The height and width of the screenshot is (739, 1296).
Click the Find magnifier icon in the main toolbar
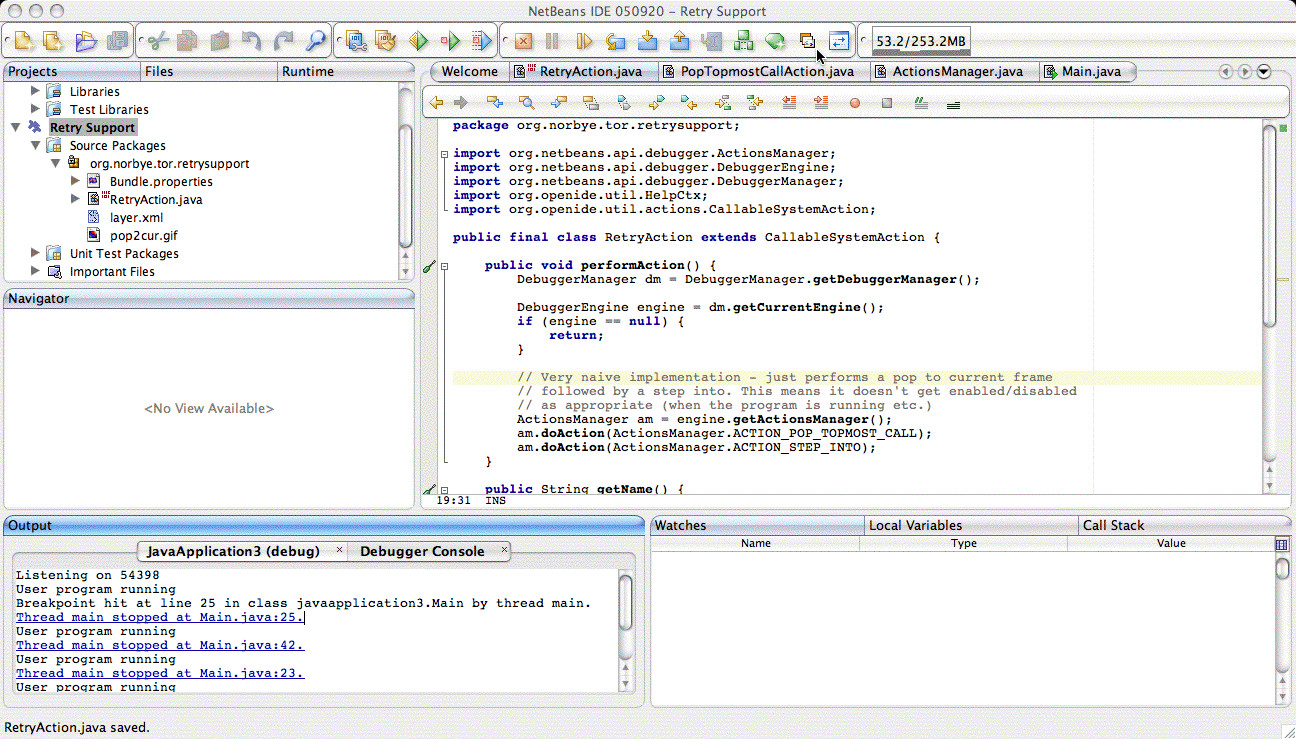click(x=316, y=41)
